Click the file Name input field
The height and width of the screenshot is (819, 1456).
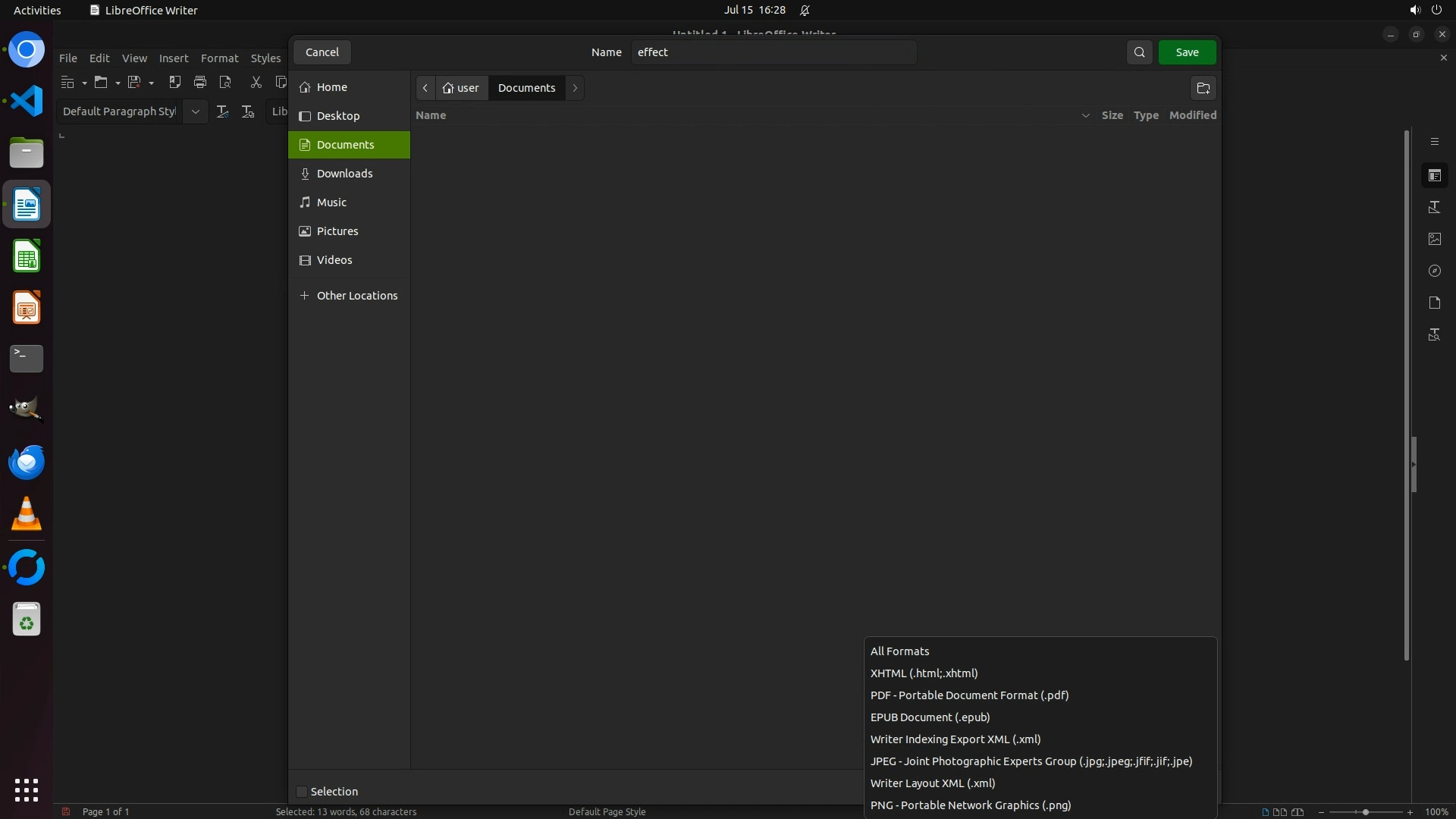[x=773, y=52]
